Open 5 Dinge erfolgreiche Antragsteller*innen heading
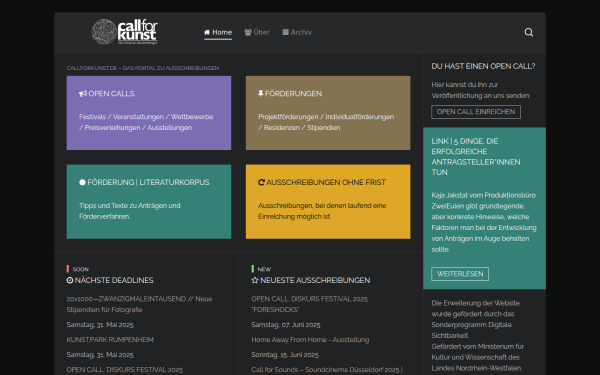600x375 pixels. click(x=476, y=157)
